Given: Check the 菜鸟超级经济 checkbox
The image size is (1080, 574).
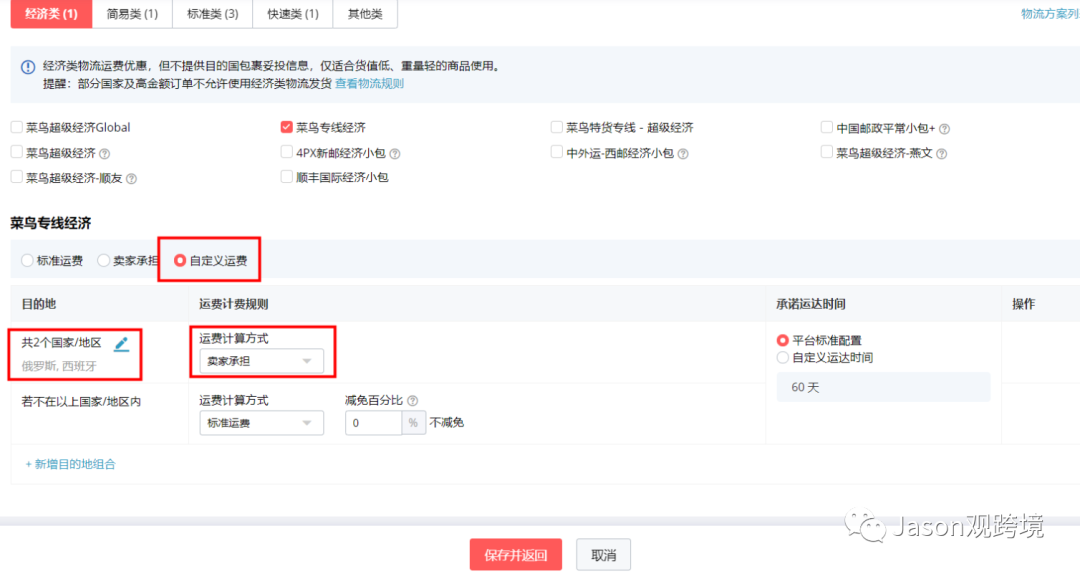Looking at the screenshot, I should (17, 152).
